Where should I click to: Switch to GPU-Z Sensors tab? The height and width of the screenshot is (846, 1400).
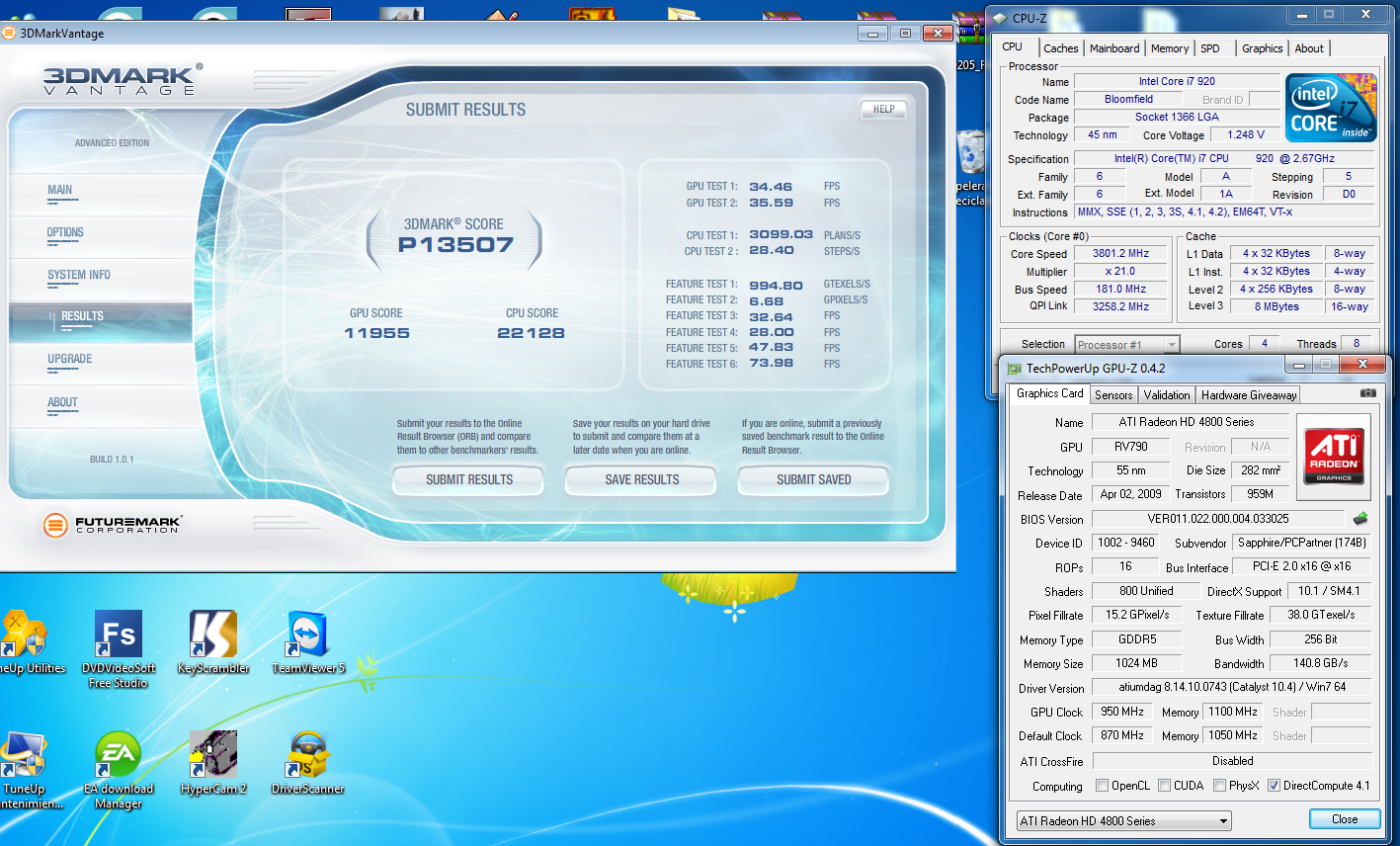[x=1113, y=394]
